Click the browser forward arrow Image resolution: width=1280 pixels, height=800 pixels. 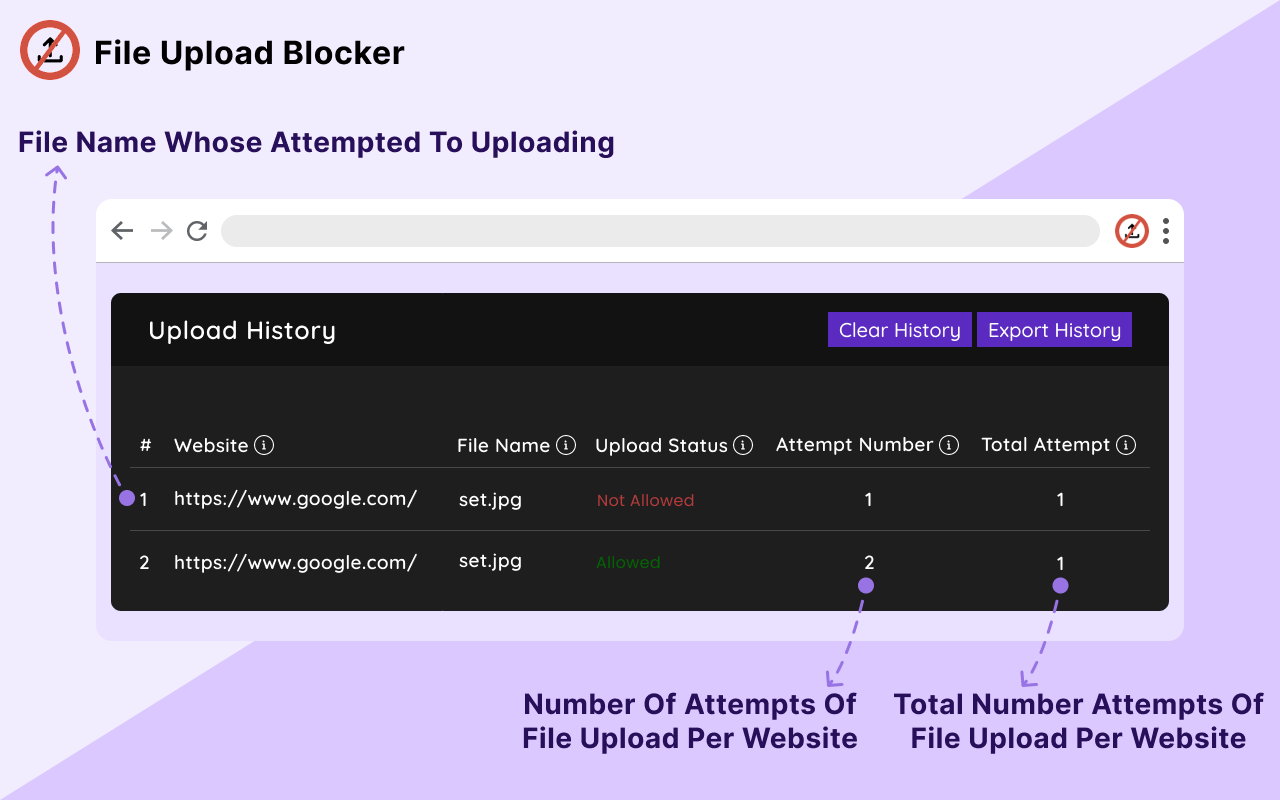pos(161,231)
